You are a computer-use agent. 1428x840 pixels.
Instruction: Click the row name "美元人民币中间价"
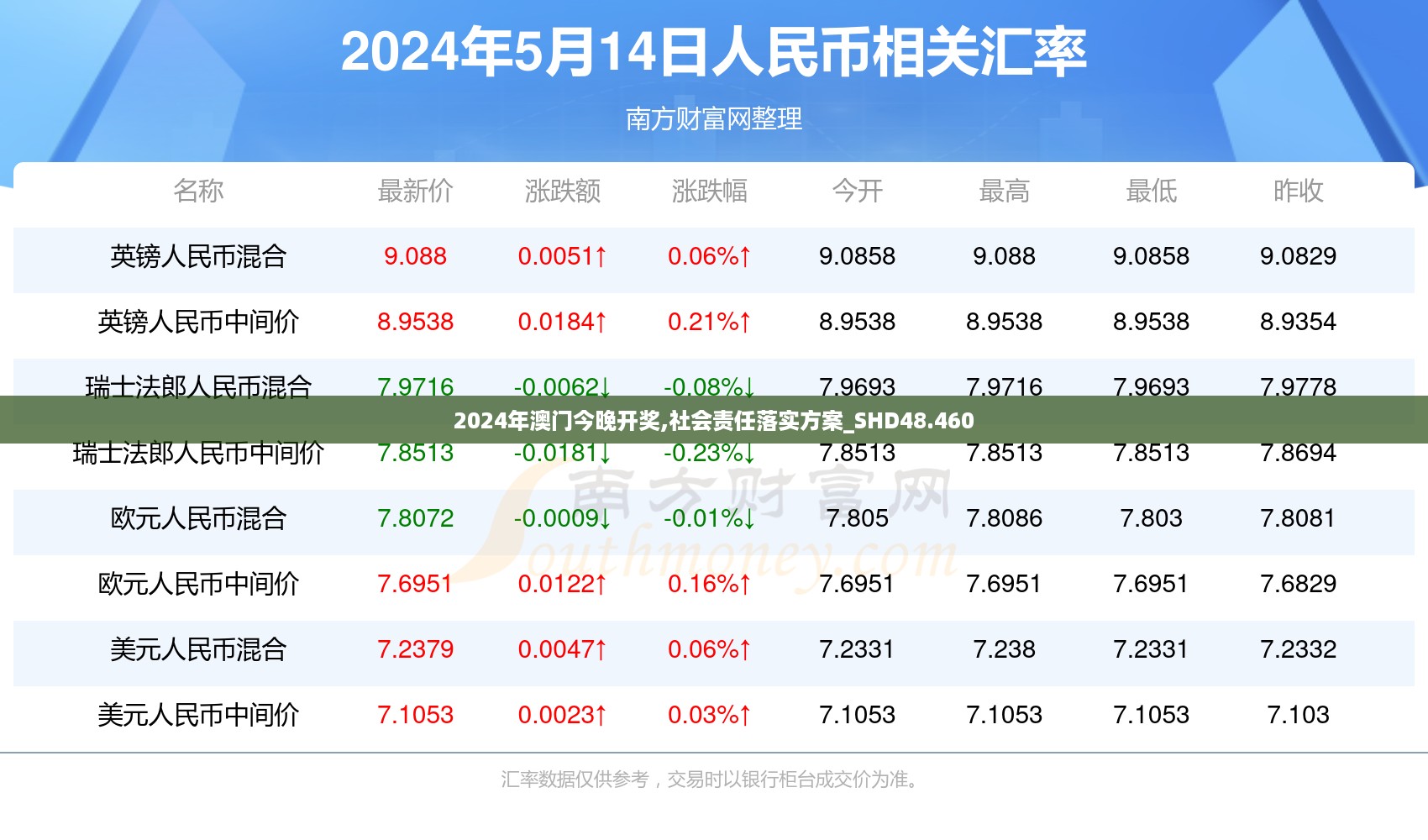click(x=198, y=715)
